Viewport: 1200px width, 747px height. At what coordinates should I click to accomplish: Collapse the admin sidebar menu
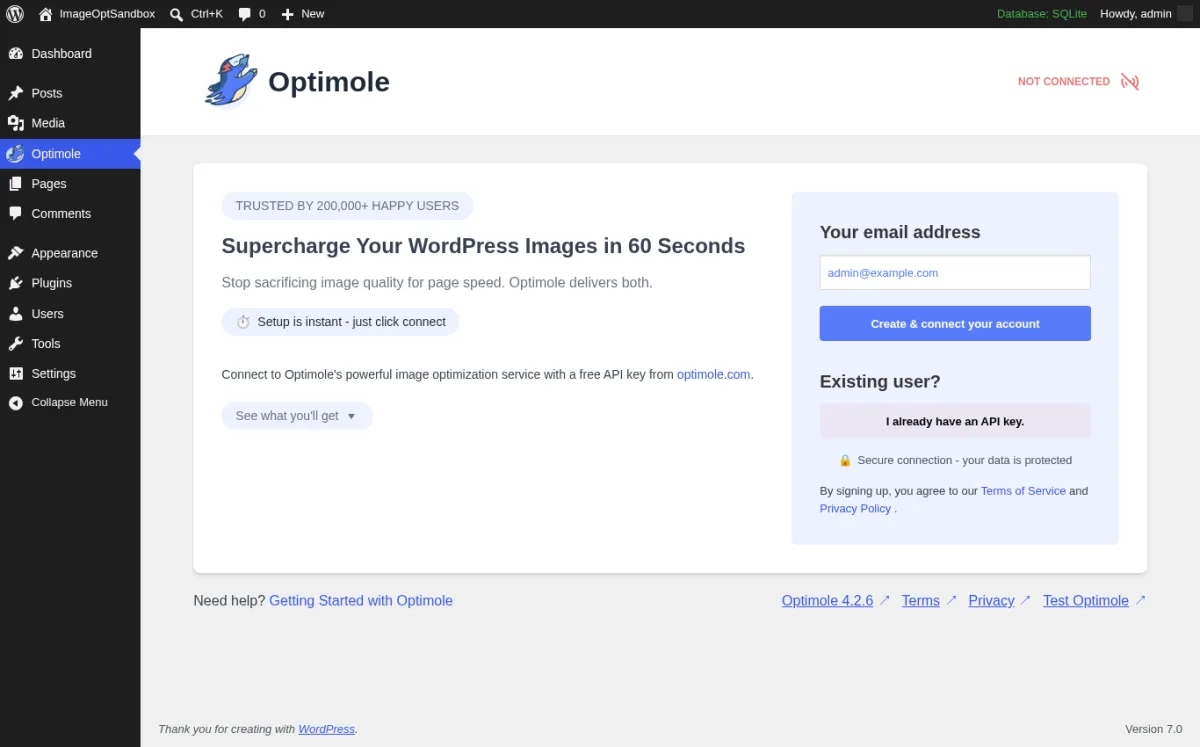[x=70, y=403]
